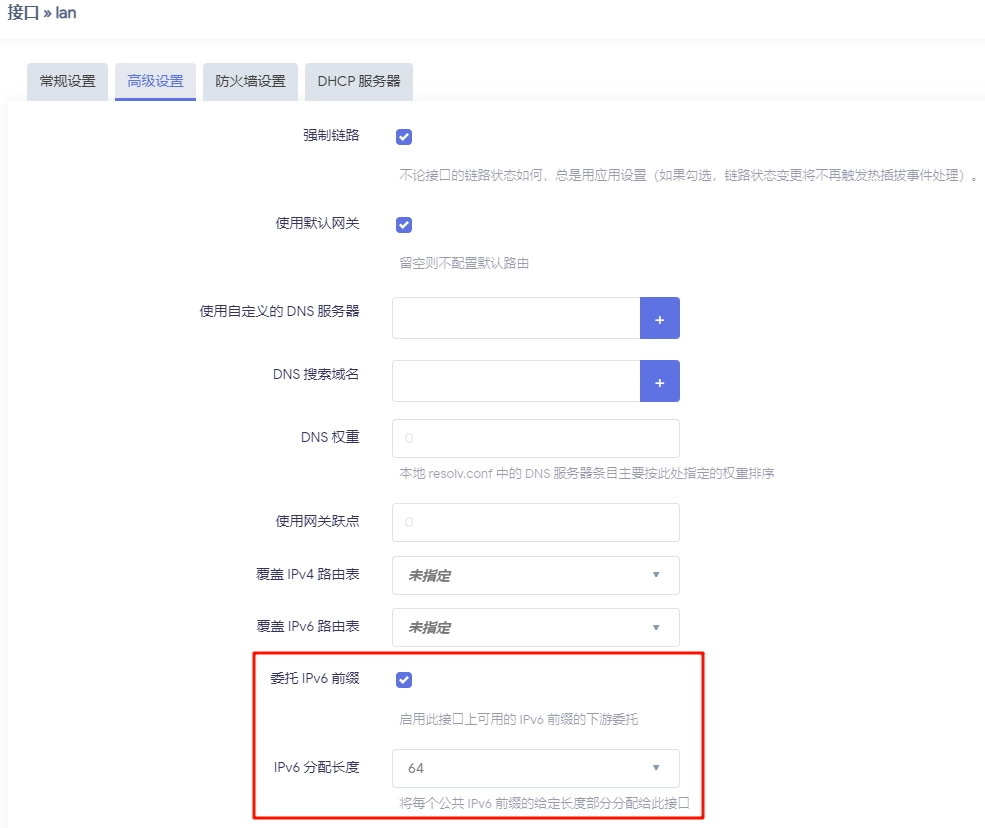Image resolution: width=985 pixels, height=828 pixels.
Task: Click the 接口 breadcrumb link
Action: click(x=20, y=13)
